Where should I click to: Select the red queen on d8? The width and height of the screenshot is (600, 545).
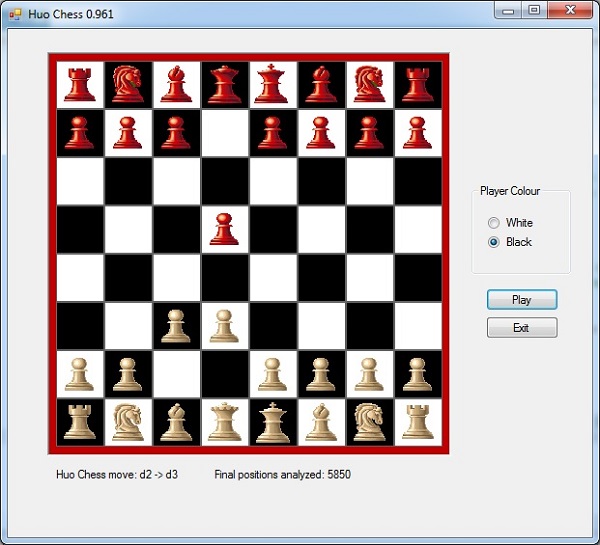[x=225, y=84]
